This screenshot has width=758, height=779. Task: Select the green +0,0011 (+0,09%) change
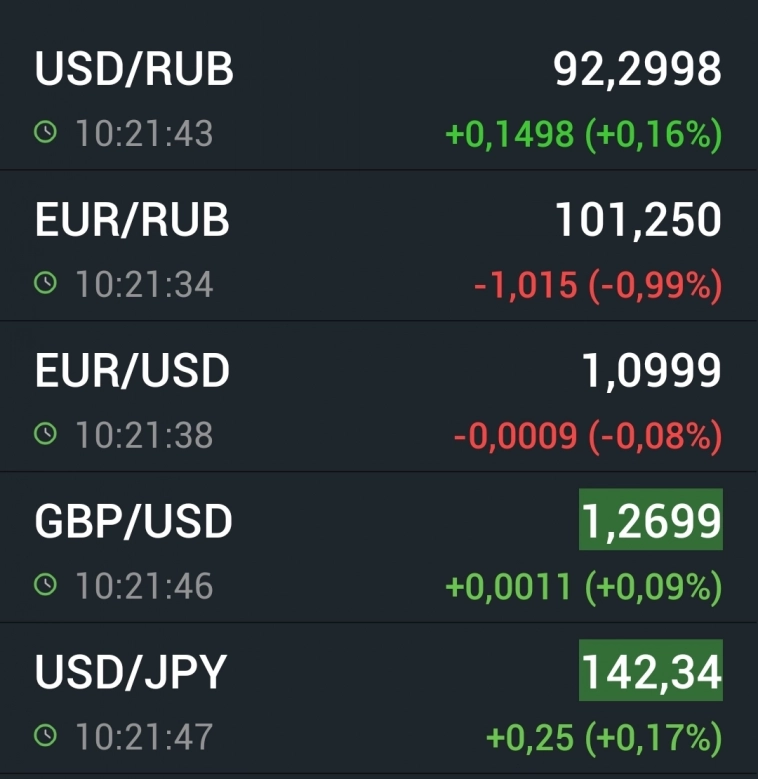click(583, 587)
